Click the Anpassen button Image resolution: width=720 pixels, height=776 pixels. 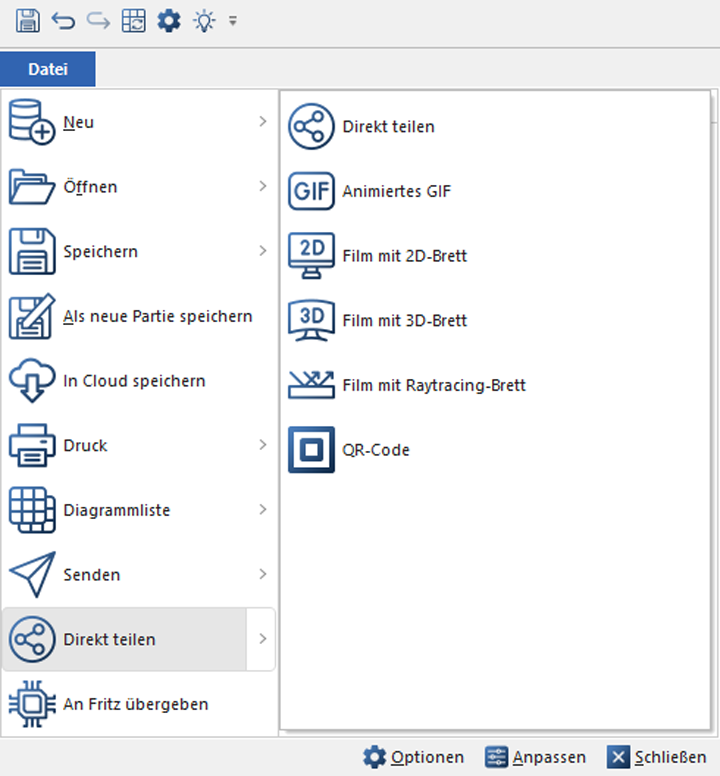[x=535, y=757]
